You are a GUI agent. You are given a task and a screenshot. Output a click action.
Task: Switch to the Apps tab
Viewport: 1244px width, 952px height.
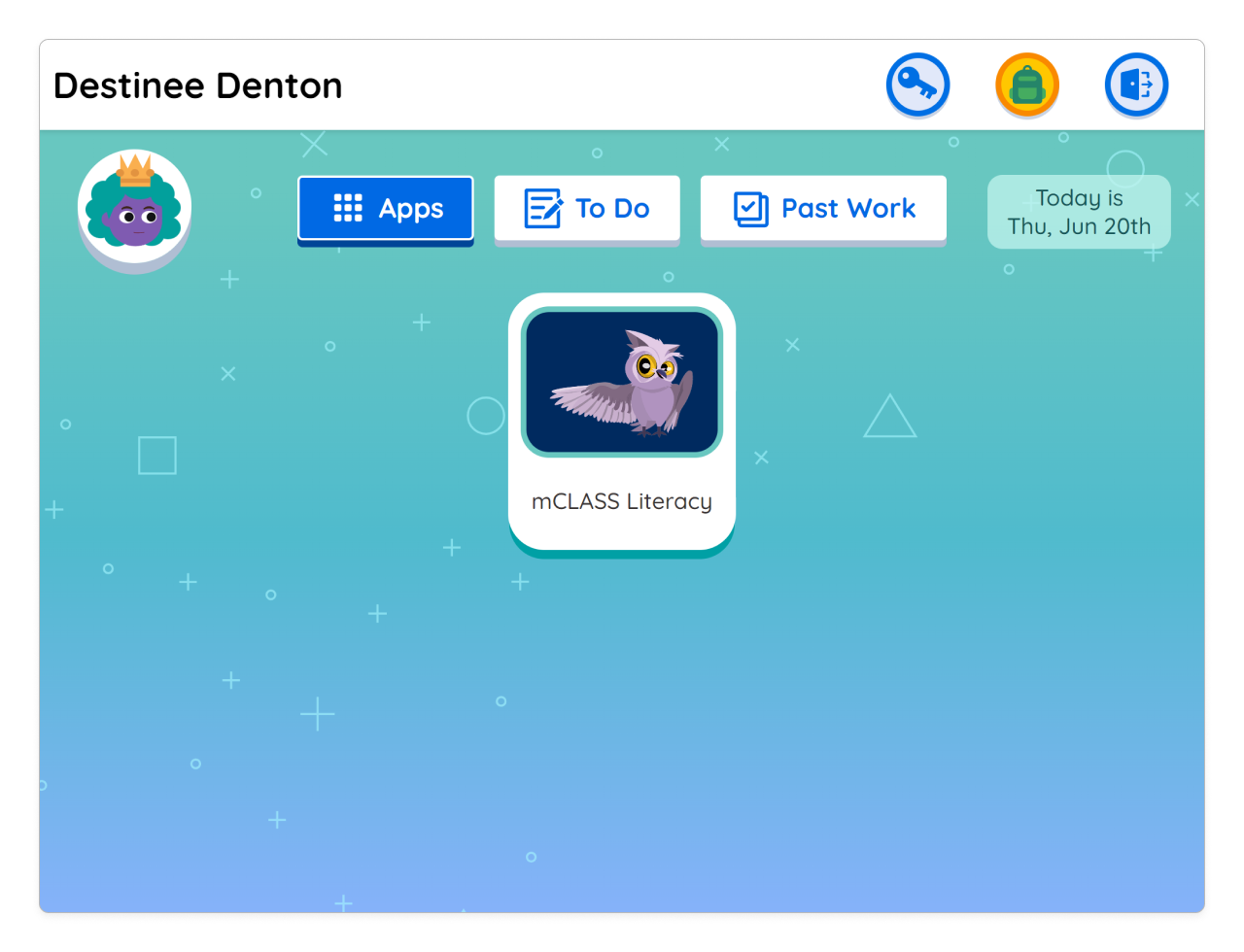click(386, 208)
